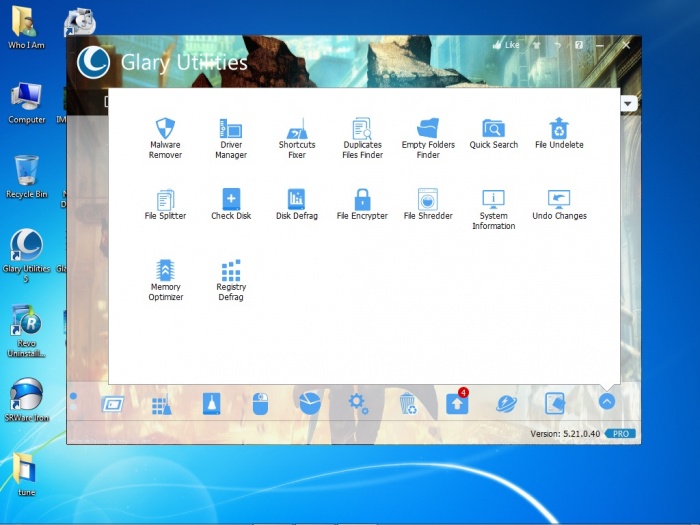This screenshot has height=525, width=700.
Task: Click the Like thumbs-up button
Action: pos(505,45)
